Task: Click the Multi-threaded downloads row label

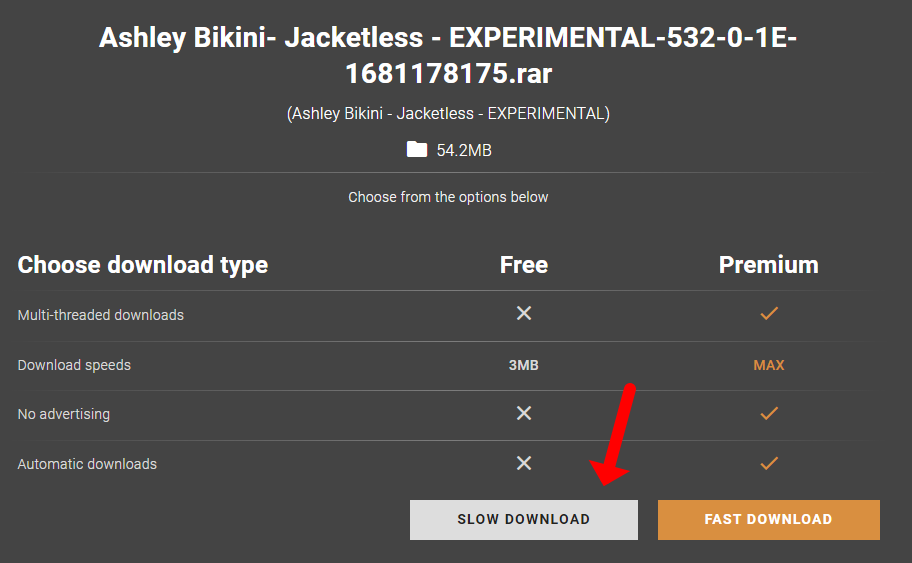Action: [x=101, y=315]
